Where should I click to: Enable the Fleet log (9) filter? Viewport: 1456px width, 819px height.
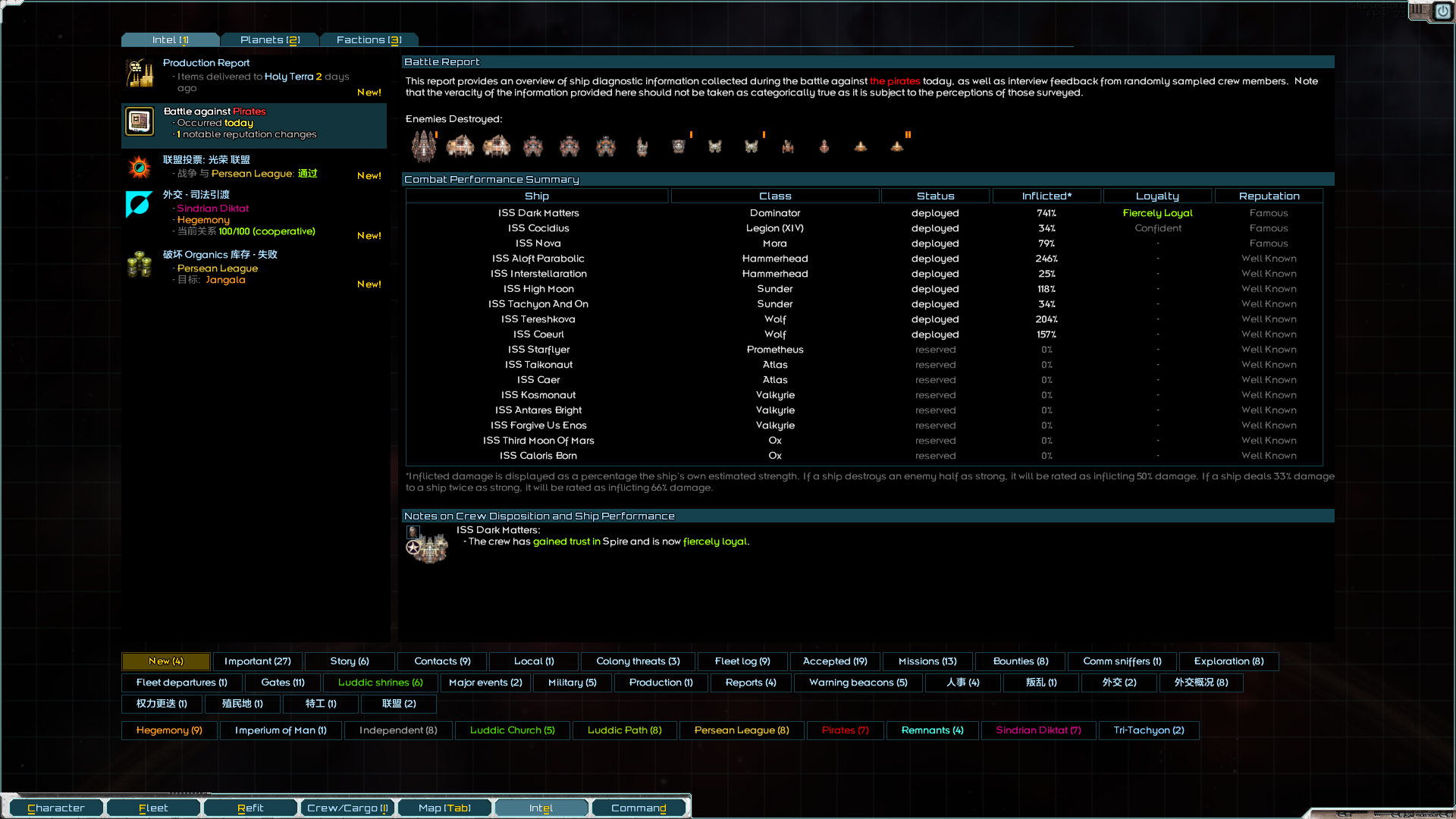742,661
